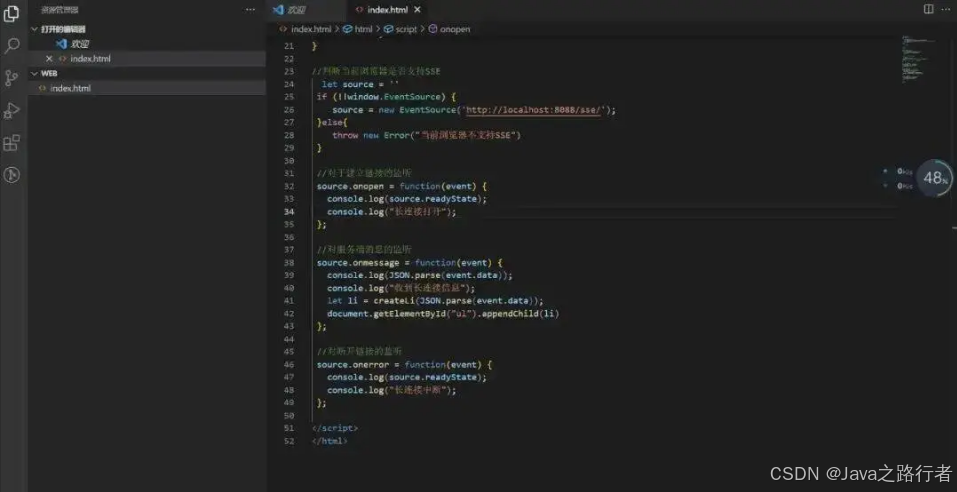Open the Explorer view in activity bar
Viewport: 957px width, 492px height.
(x=12, y=13)
